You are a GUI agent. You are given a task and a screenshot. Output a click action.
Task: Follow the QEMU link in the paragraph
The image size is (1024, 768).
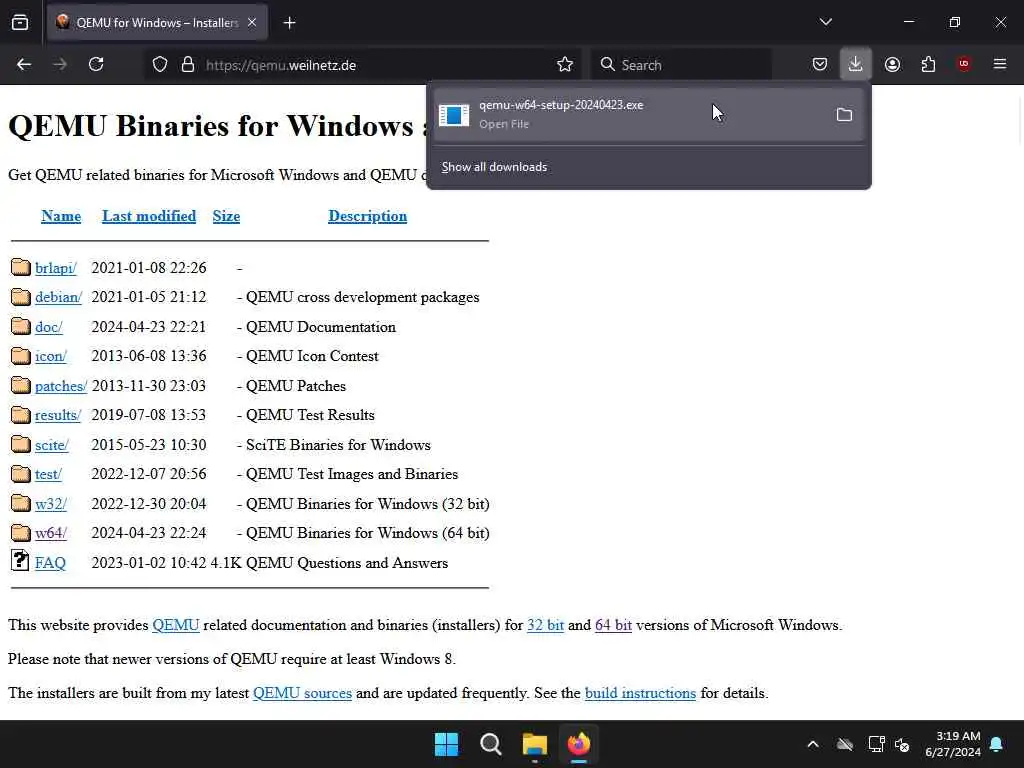coord(176,626)
